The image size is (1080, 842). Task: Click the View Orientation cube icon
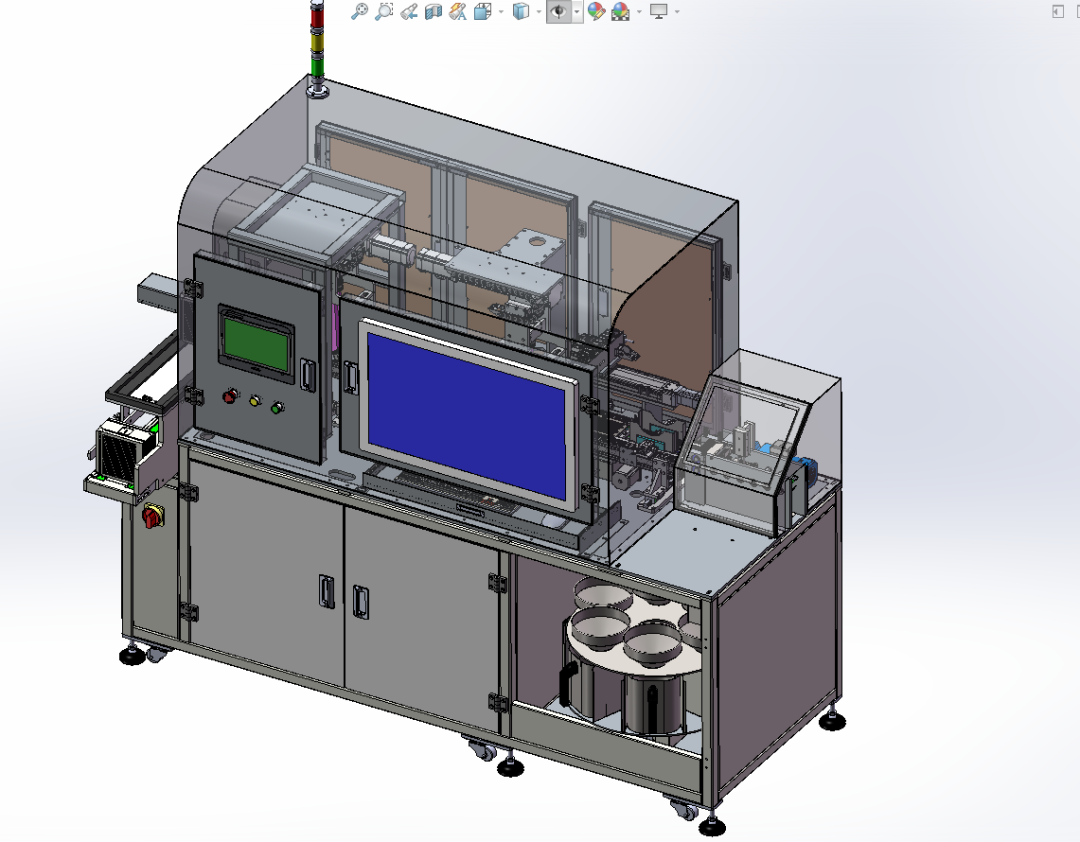tap(483, 11)
